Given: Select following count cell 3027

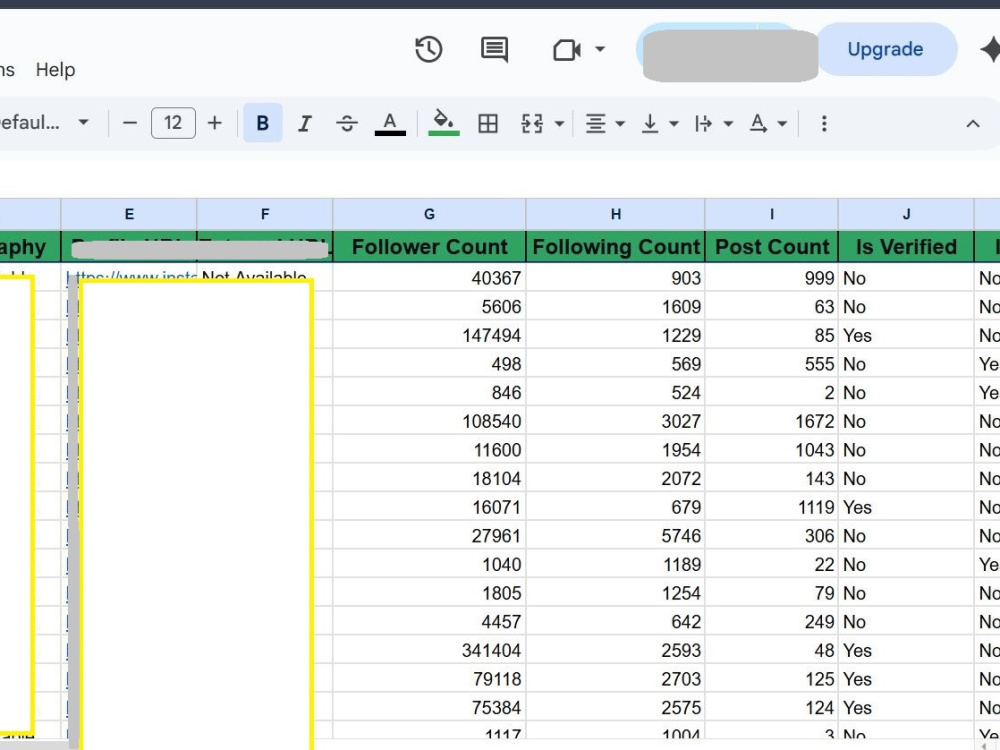Looking at the screenshot, I should [615, 422].
